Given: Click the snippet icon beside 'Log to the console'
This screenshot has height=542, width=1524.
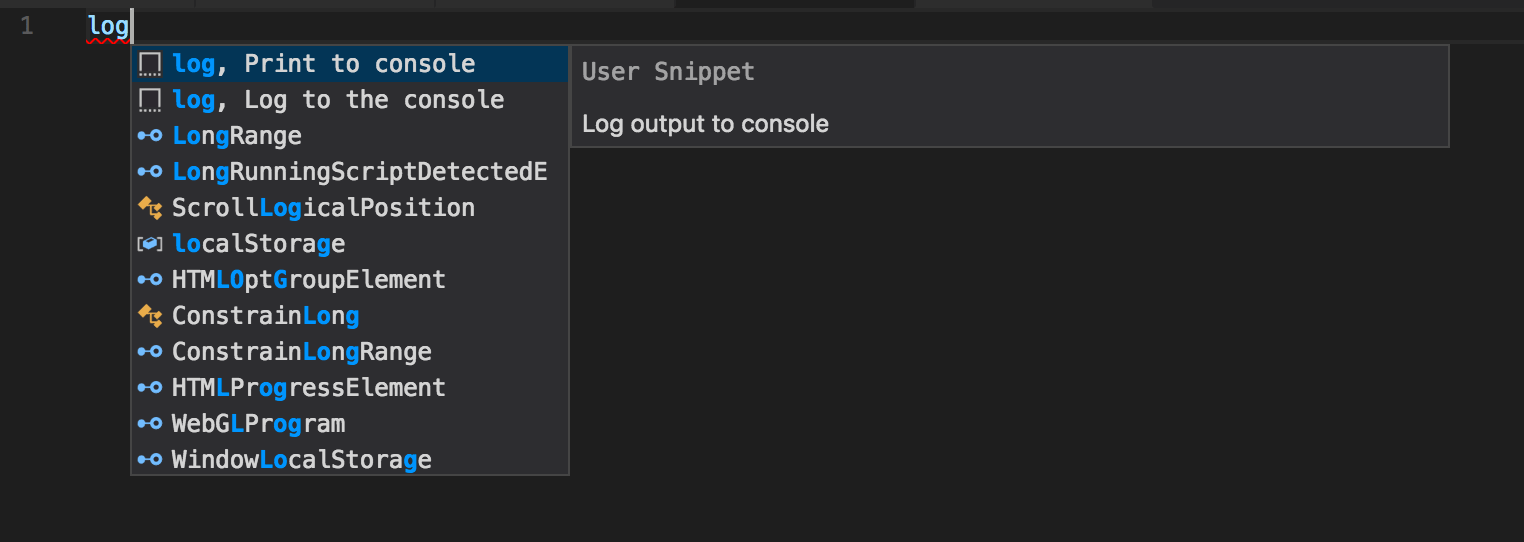Looking at the screenshot, I should (x=150, y=101).
